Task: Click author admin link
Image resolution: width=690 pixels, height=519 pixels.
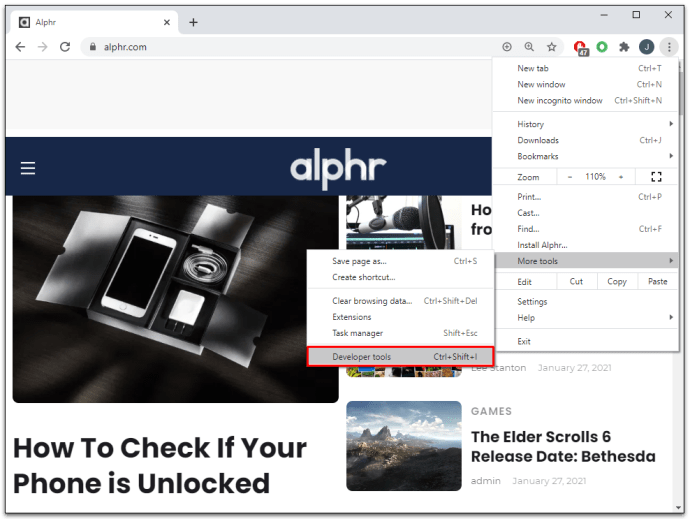Action: [x=485, y=481]
